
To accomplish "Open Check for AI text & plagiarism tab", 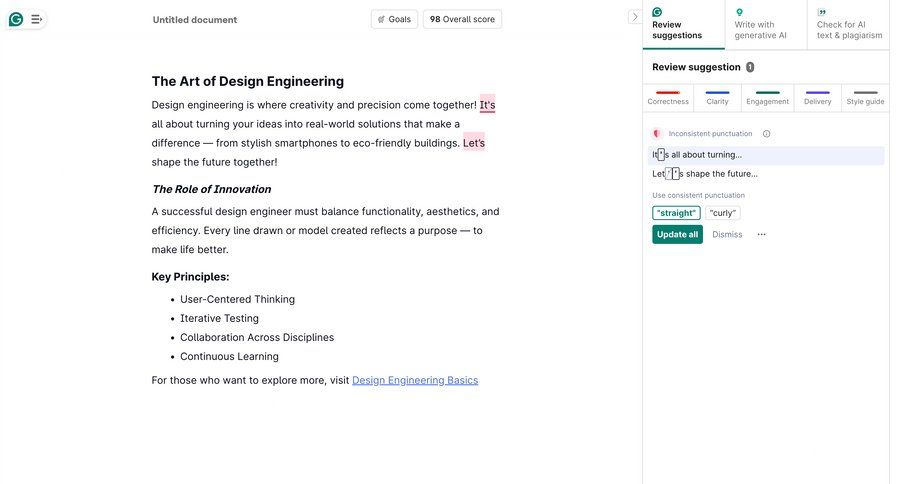I will coord(849,25).
